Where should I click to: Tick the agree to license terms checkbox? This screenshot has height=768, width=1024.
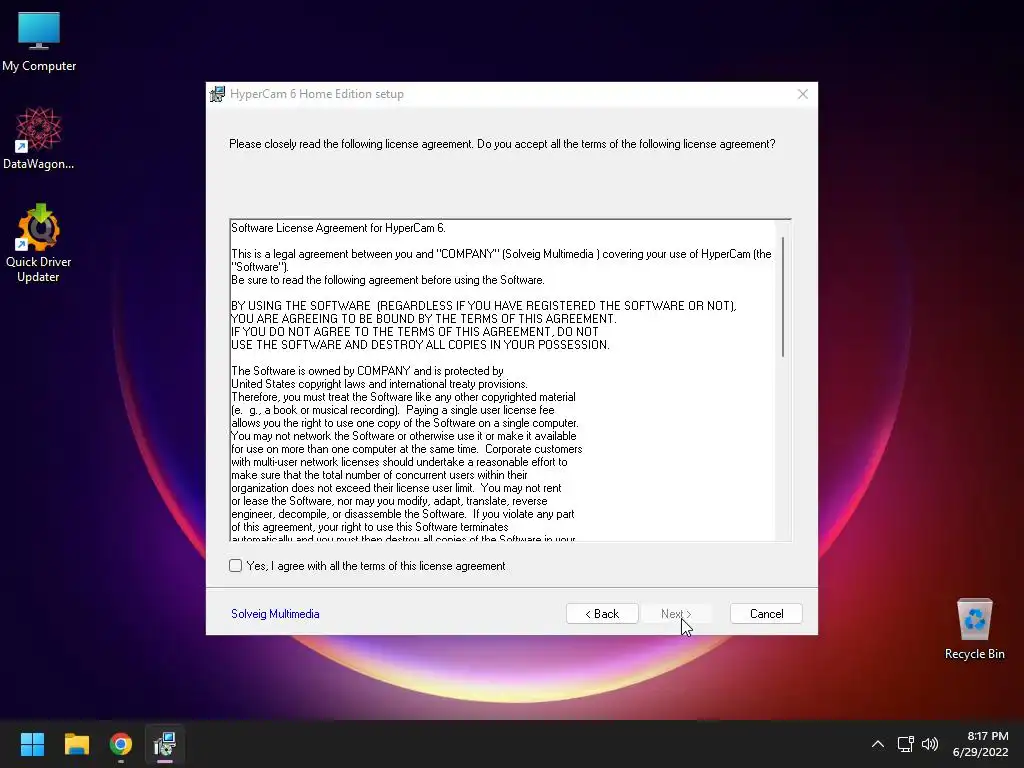pos(236,566)
